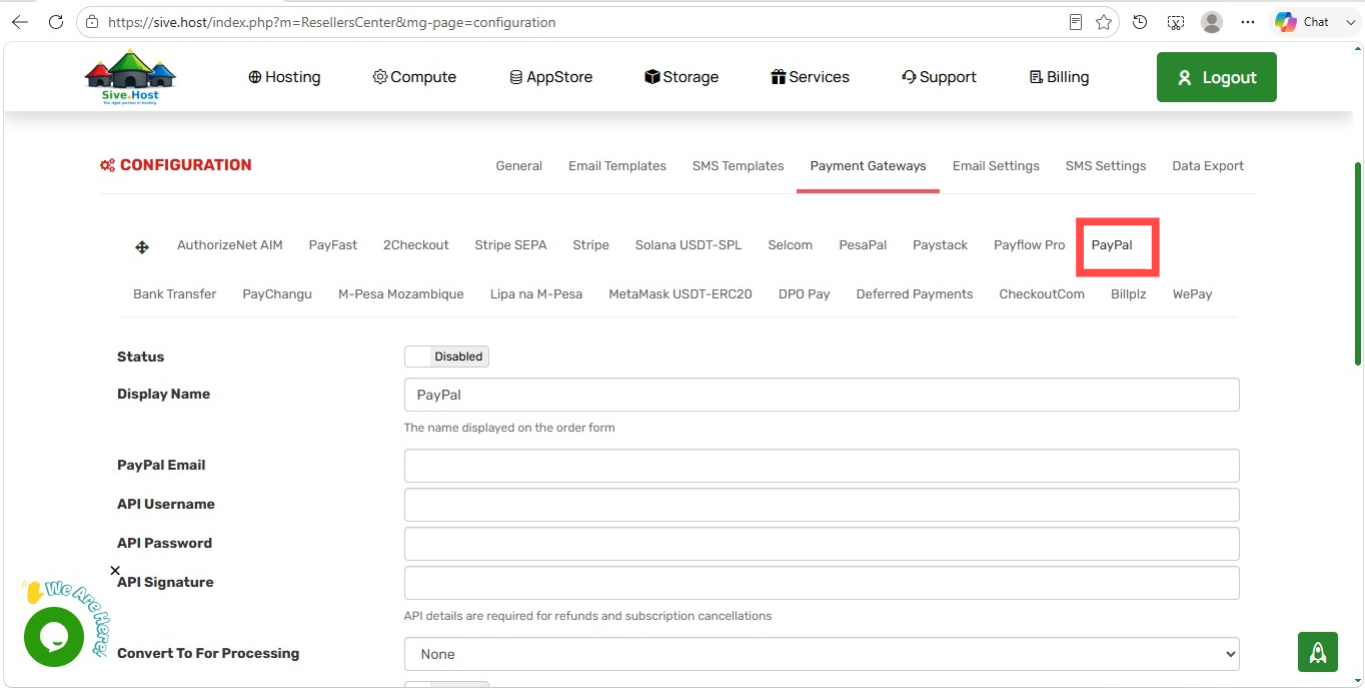This screenshot has width=1365, height=688.
Task: Switch to the SMS Settings tab
Action: coord(1106,166)
